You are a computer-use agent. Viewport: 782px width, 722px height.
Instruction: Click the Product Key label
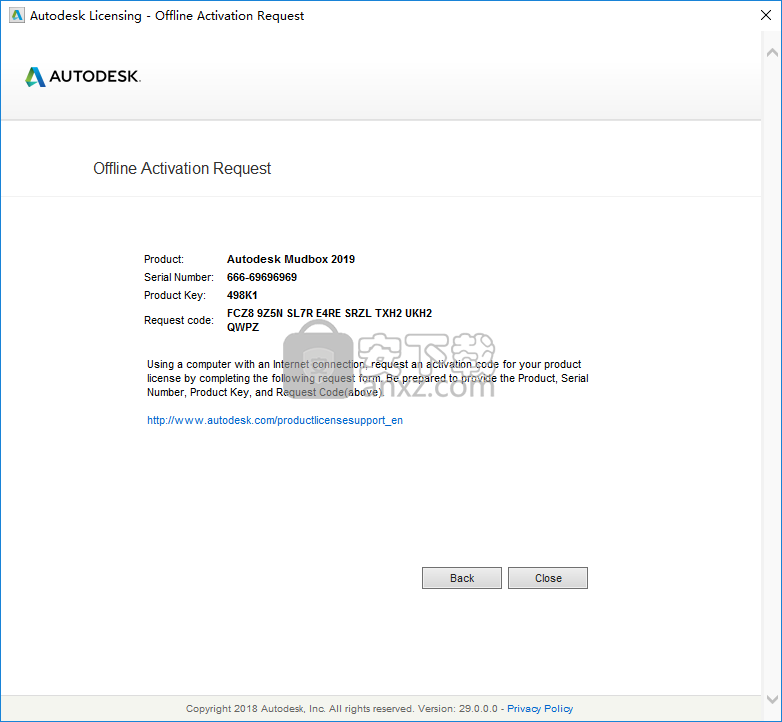click(175, 295)
